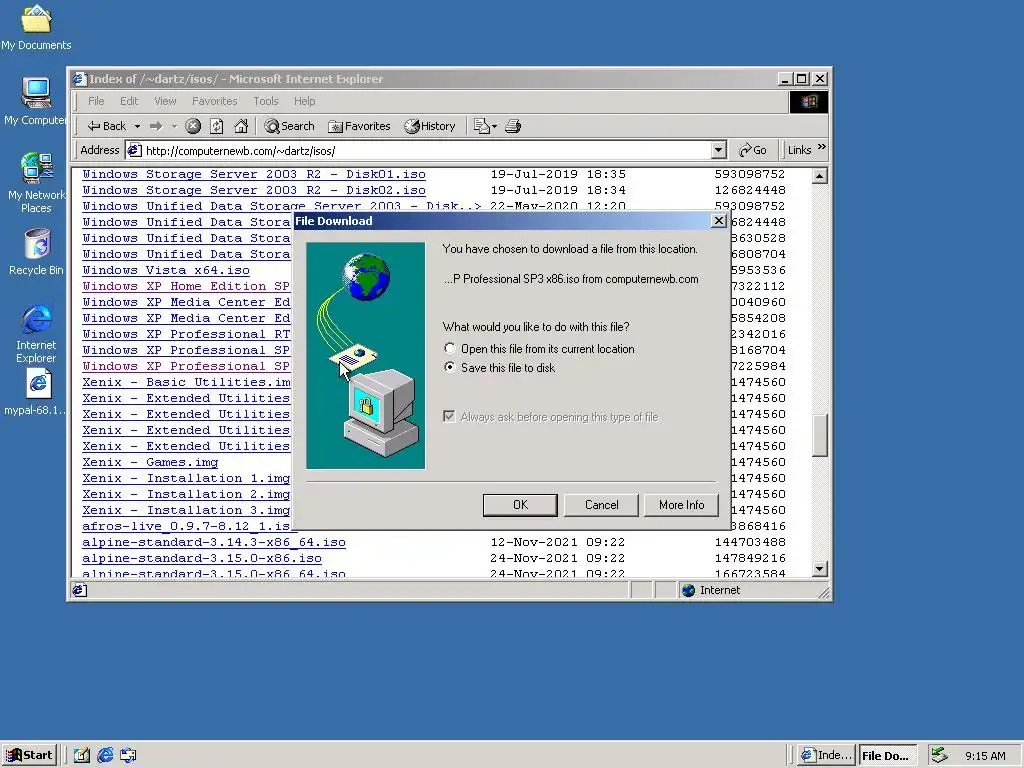Screen dimensions: 1024x768
Task: Open Windows Vista x64.iso link
Action: coord(166,270)
